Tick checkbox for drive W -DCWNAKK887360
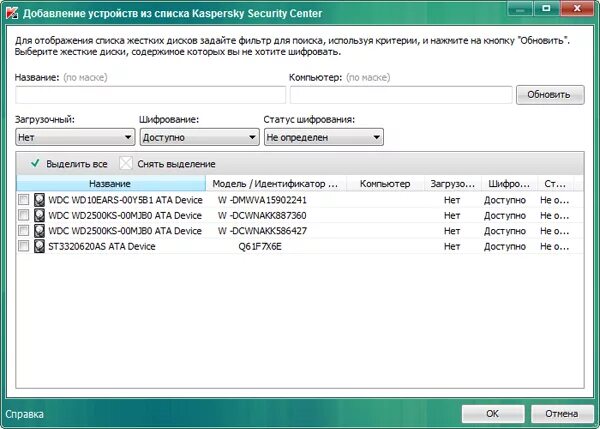The height and width of the screenshot is (429, 600). tap(24, 215)
